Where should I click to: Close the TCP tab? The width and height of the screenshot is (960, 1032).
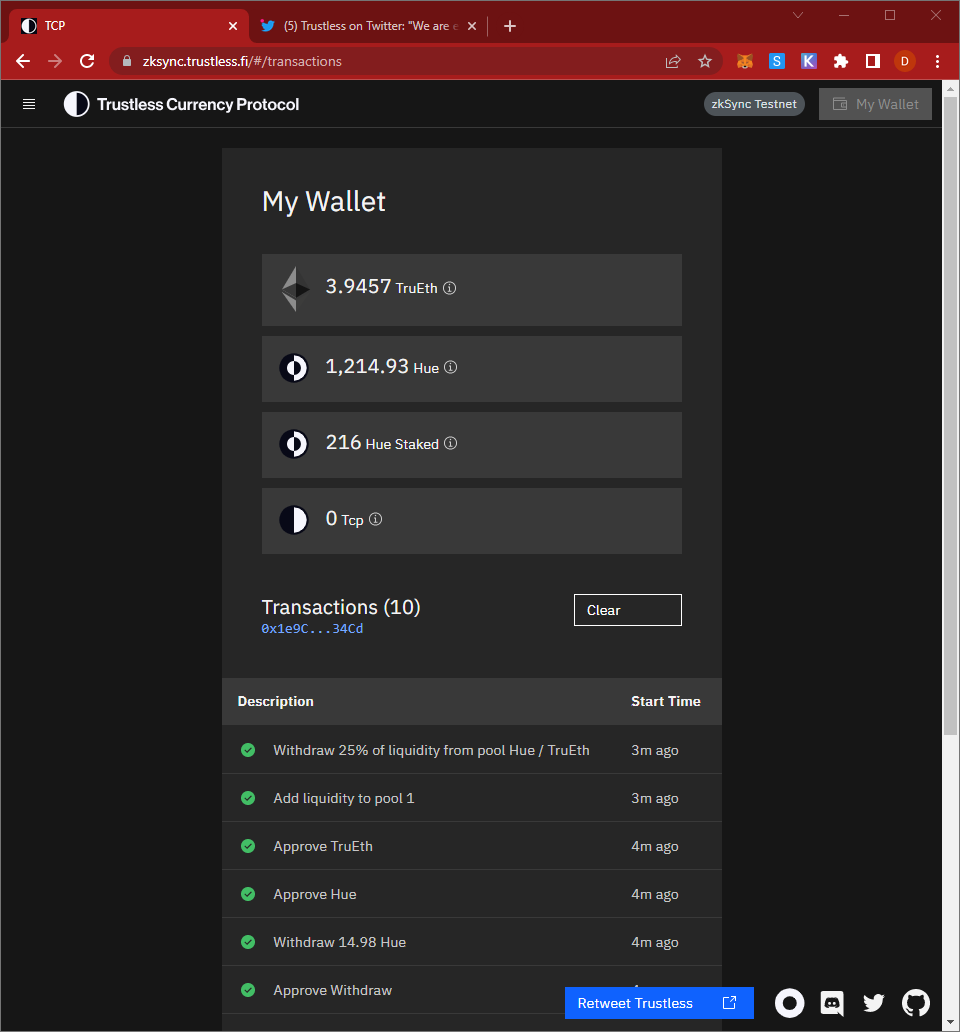pos(233,26)
